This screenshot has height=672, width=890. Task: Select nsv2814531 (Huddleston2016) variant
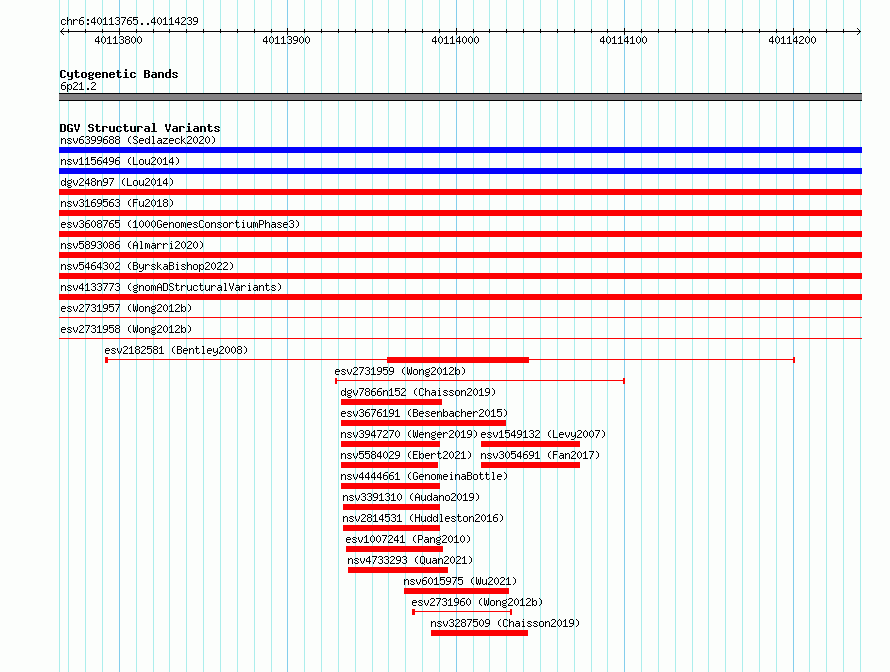coord(423,518)
